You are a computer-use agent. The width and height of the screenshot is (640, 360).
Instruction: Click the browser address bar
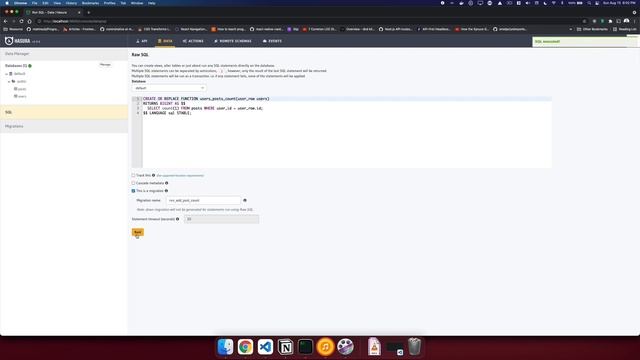[x=310, y=21]
